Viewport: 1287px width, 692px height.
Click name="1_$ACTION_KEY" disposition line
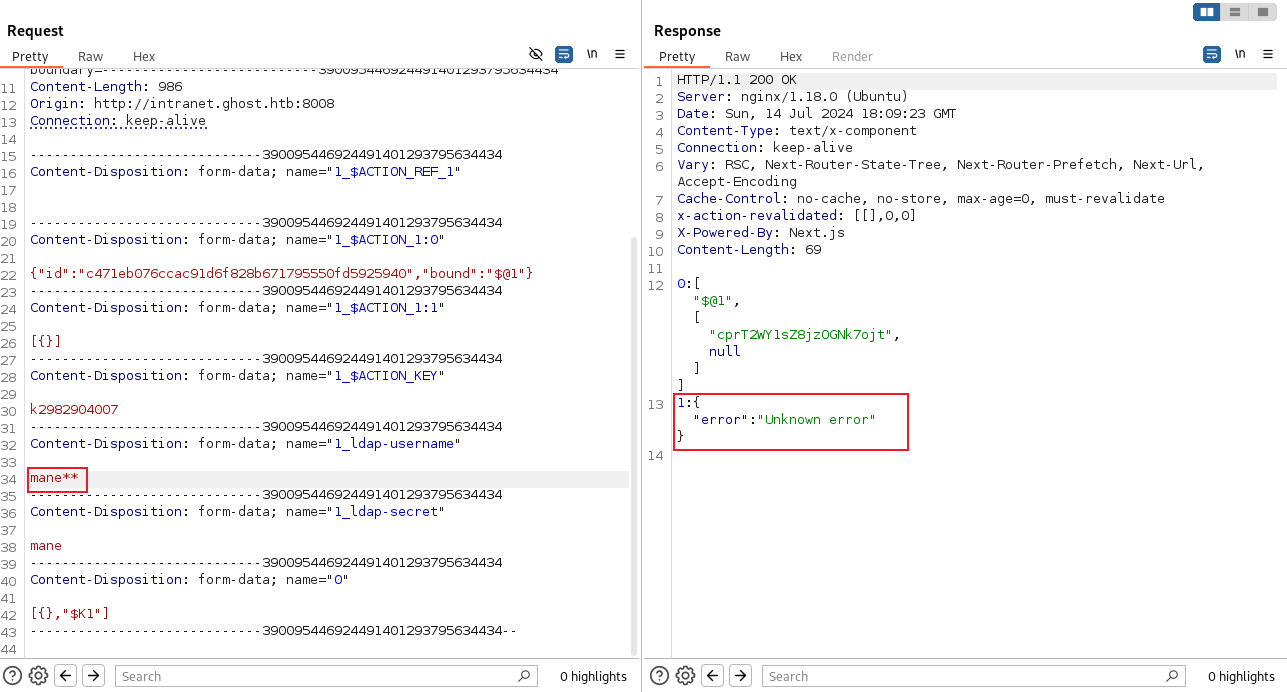tap(237, 376)
